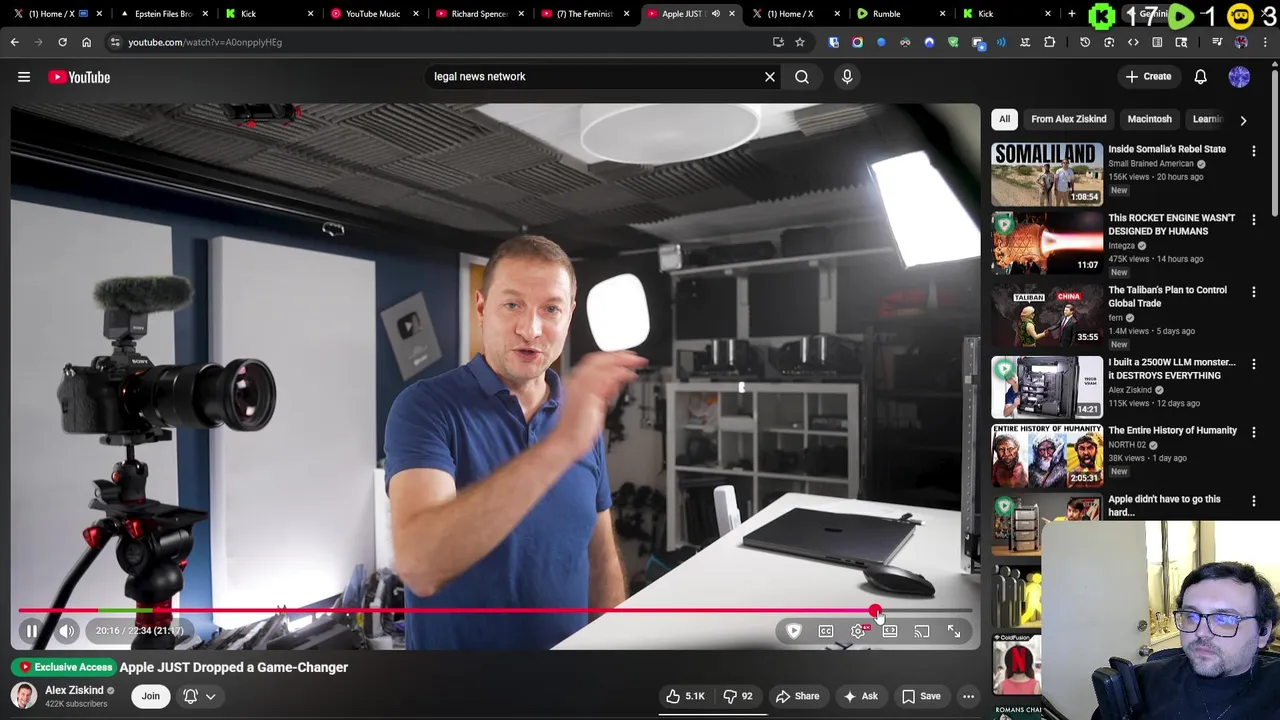Click the address bar URL
The image size is (1280, 720).
pos(205,42)
